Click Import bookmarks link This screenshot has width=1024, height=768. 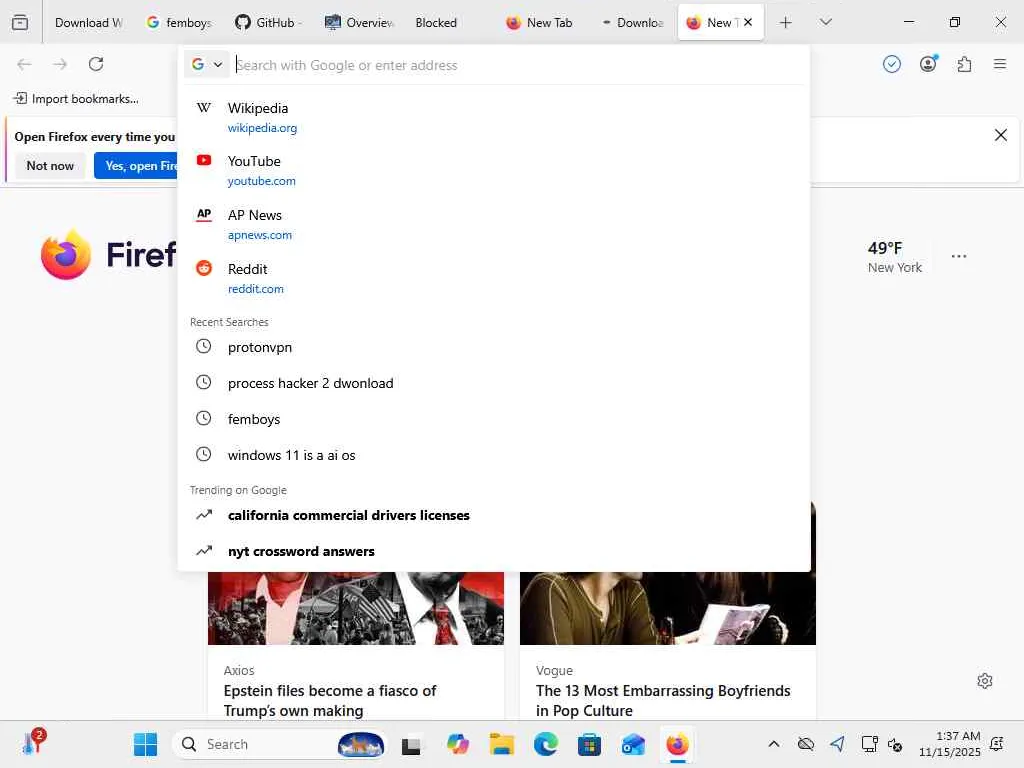[x=76, y=99]
